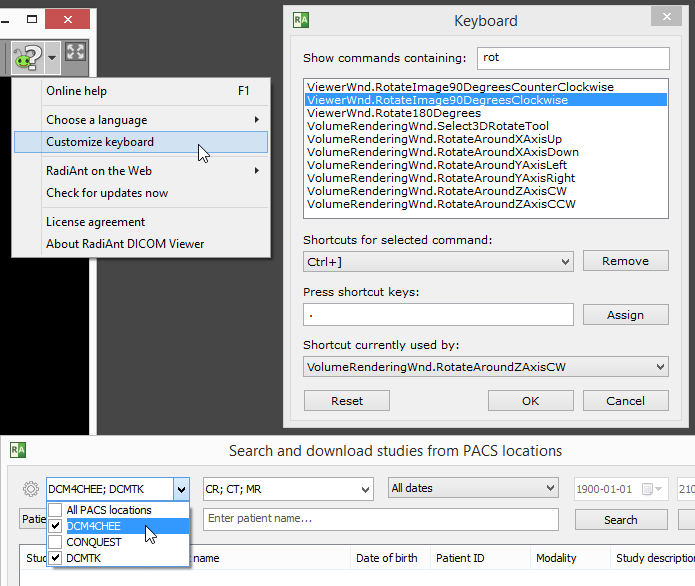
Task: Click the RA logo in PACS search window
Action: coord(18,450)
